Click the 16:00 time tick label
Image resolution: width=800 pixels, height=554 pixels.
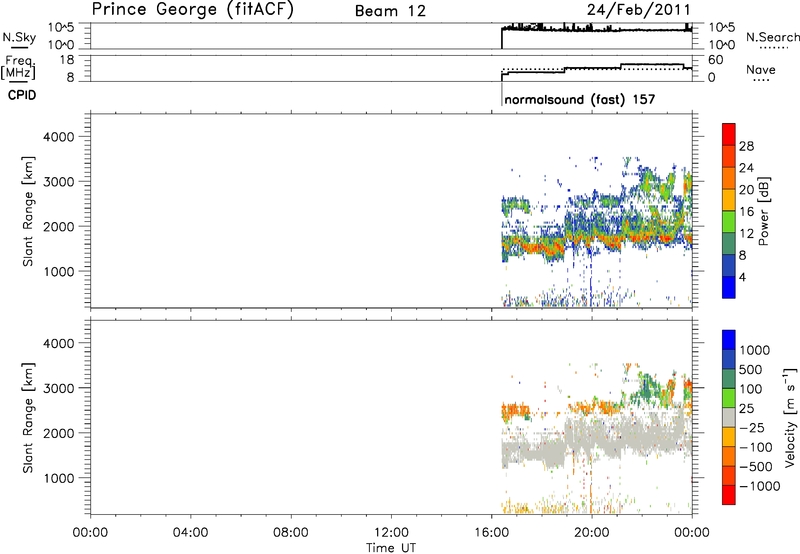[491, 533]
